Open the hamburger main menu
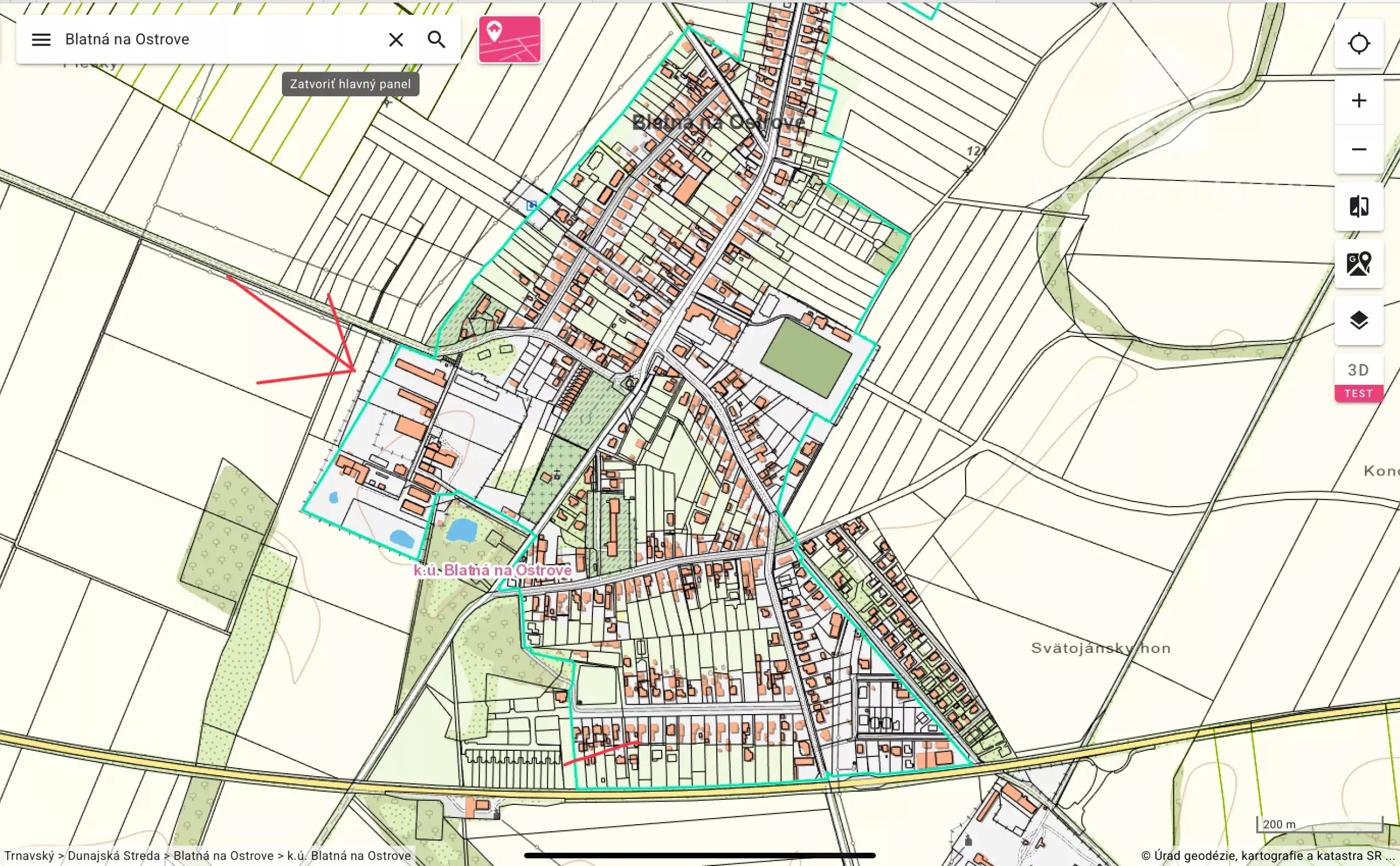This screenshot has height=866, width=1400. pyautogui.click(x=41, y=40)
